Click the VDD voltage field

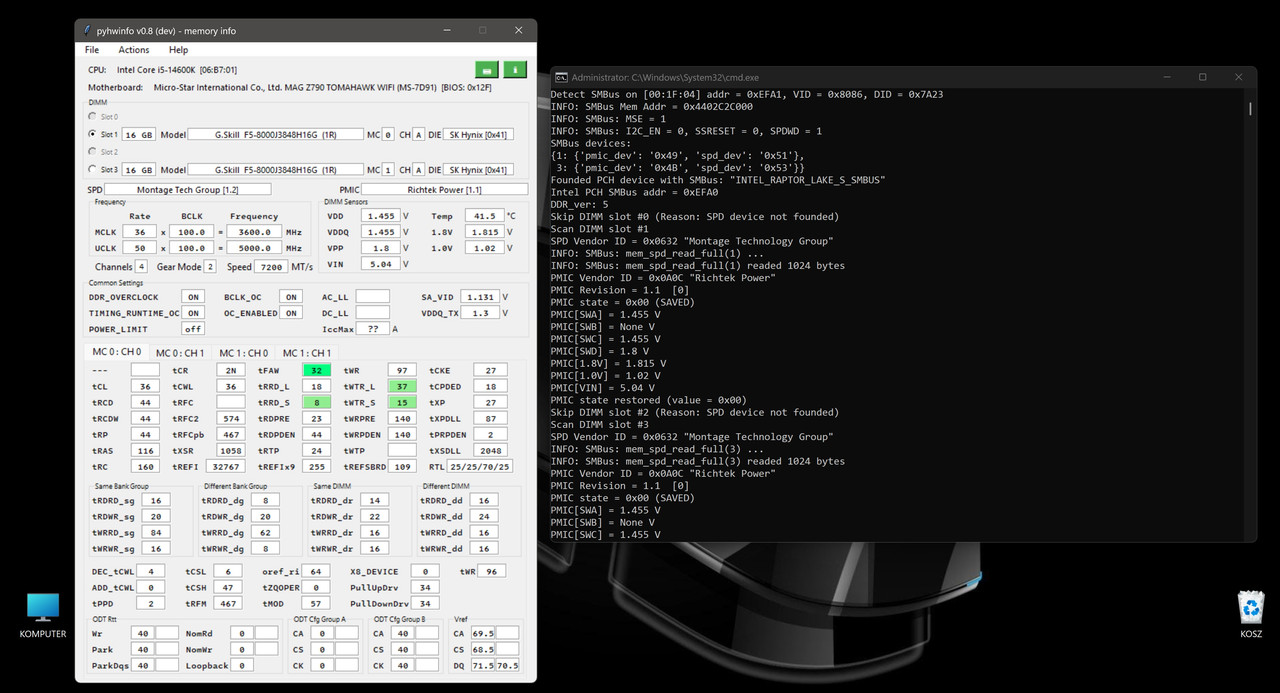click(381, 216)
